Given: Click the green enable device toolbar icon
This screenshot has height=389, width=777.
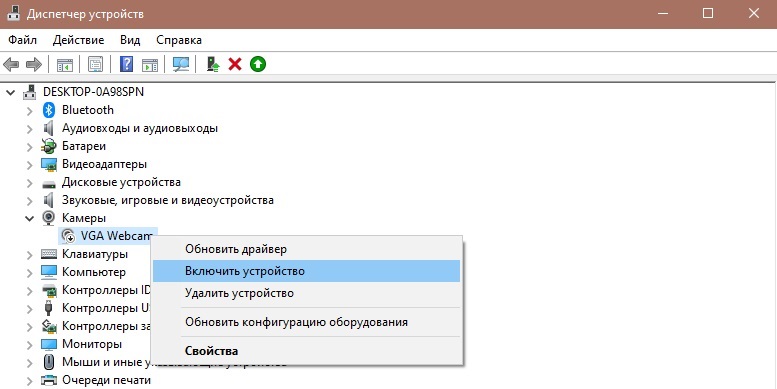Looking at the screenshot, I should coord(258,64).
